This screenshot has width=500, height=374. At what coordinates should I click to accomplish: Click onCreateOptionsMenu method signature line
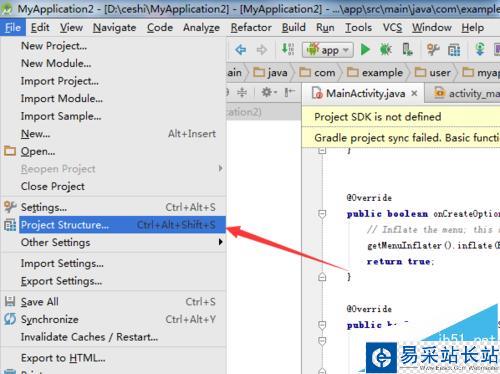pyautogui.click(x=423, y=214)
